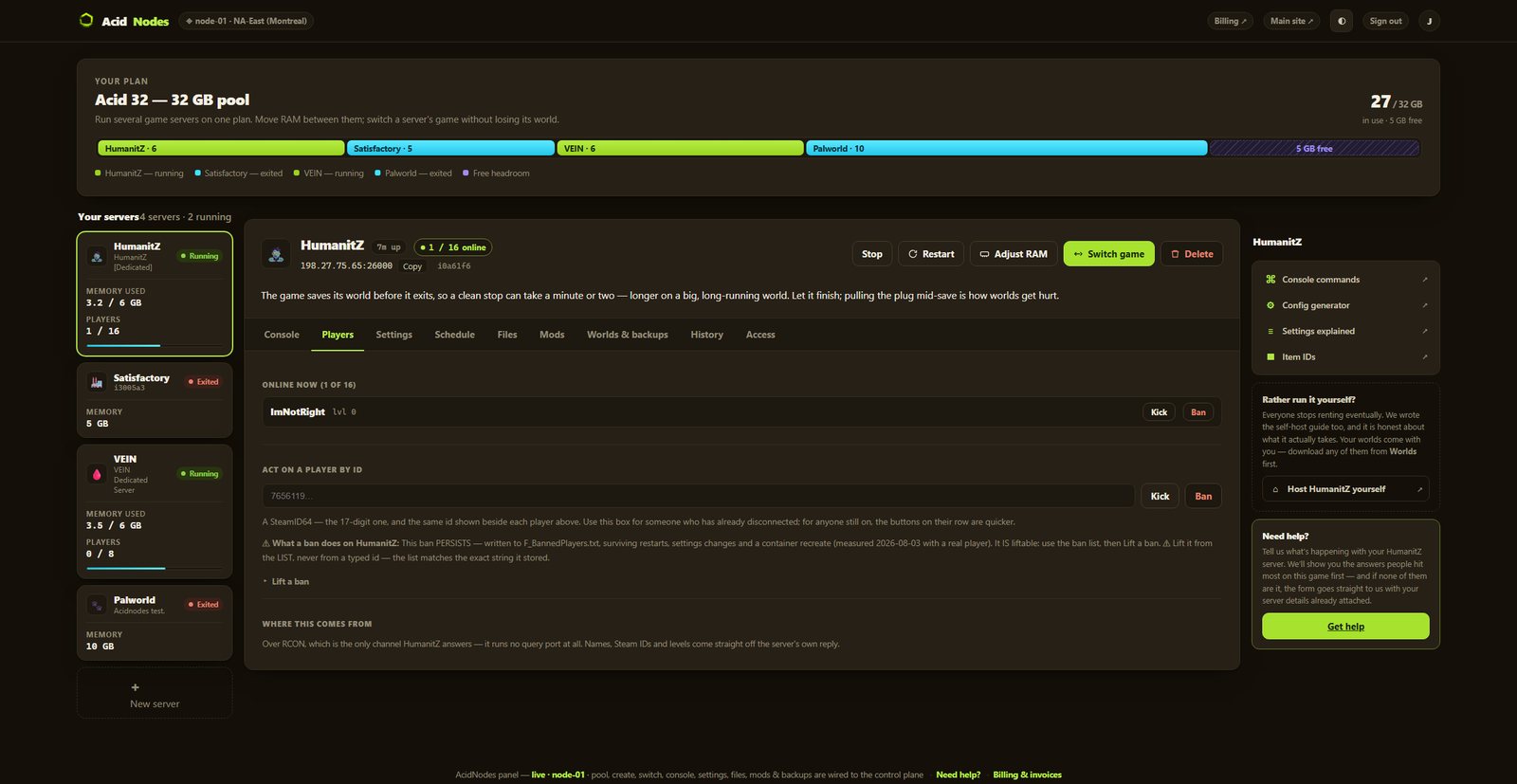The image size is (1517, 784).
Task: Toggle the light/dark theme button
Action: tap(1342, 21)
